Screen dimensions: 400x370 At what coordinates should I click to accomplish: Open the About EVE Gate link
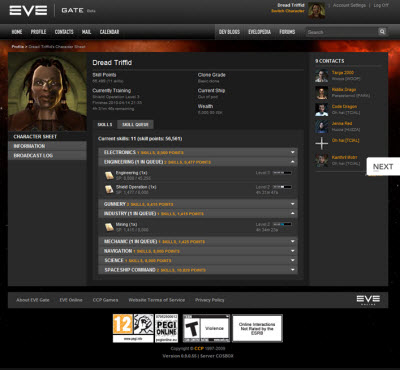click(33, 300)
